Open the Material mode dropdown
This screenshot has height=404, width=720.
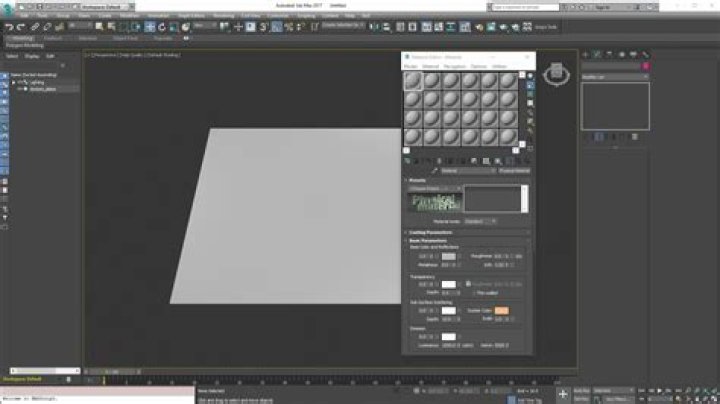click(x=480, y=221)
